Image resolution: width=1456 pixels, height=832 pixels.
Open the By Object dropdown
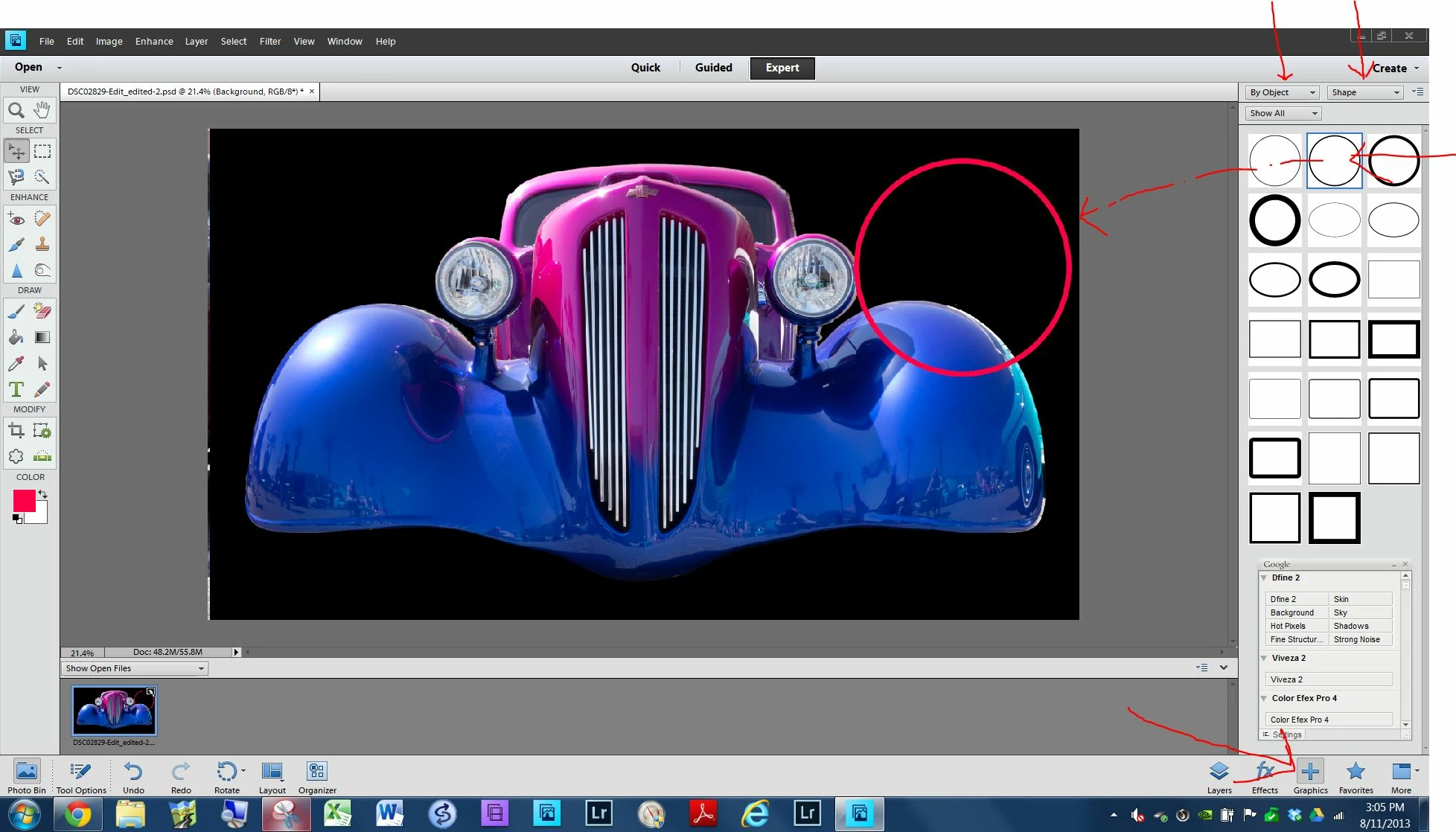(x=1282, y=92)
